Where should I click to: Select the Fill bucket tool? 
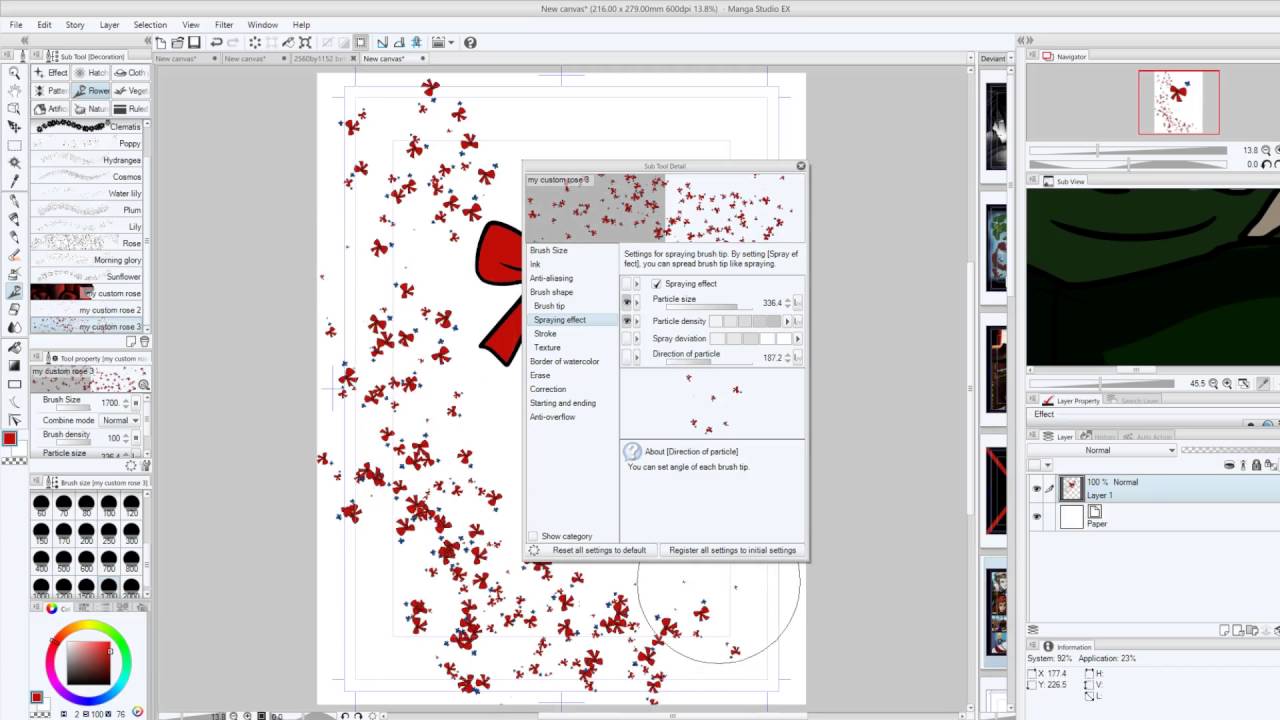[14, 347]
